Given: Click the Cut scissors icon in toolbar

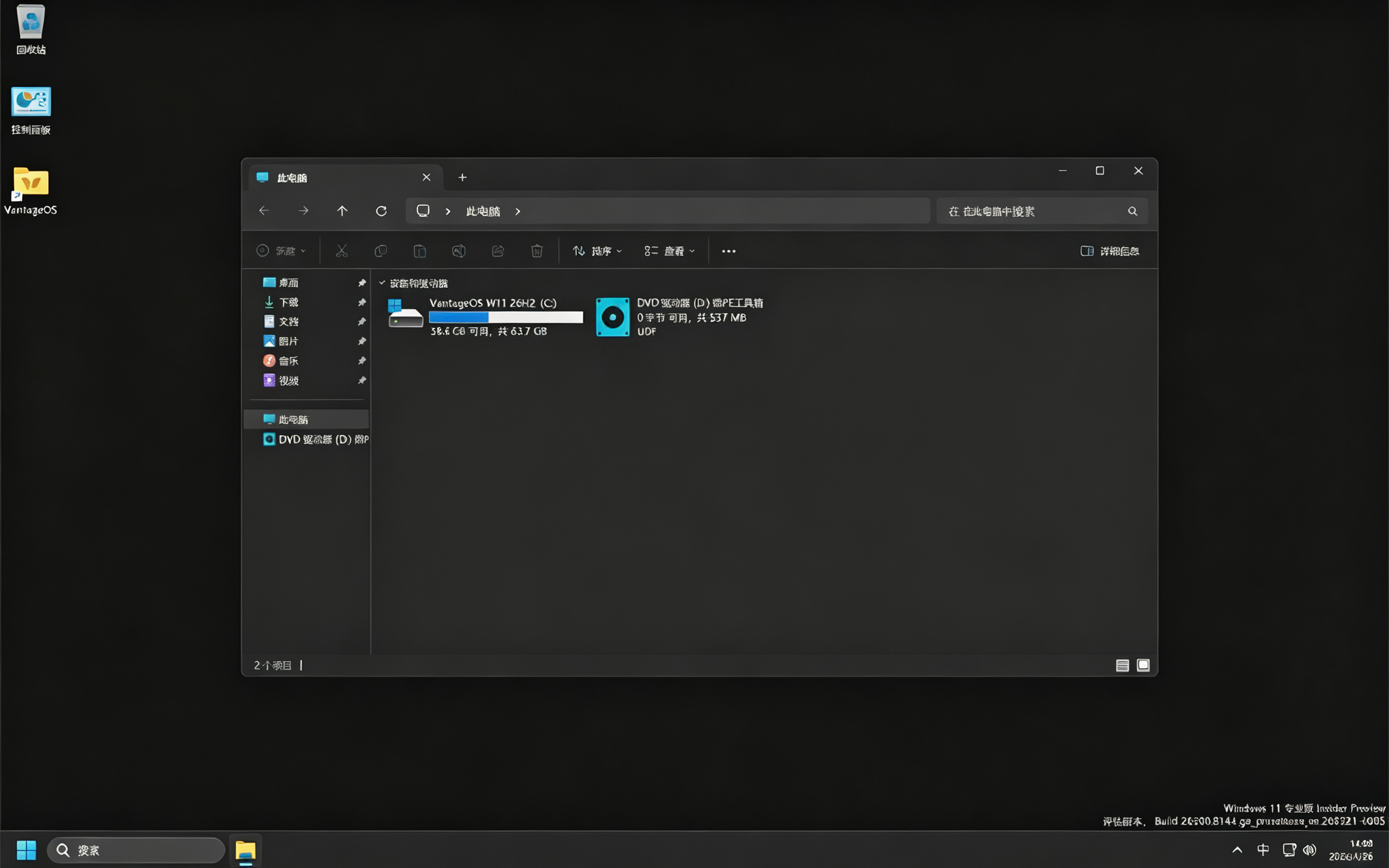Looking at the screenshot, I should (x=341, y=251).
